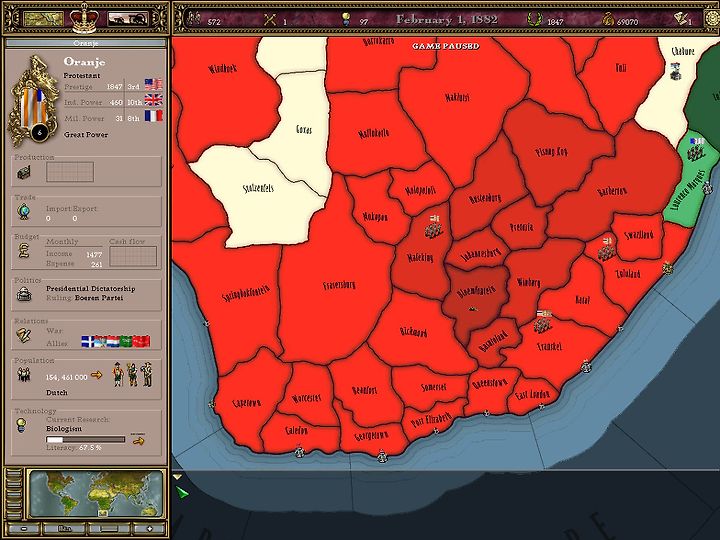
Task: Click the green ally flag in Relations
Action: coord(126,342)
